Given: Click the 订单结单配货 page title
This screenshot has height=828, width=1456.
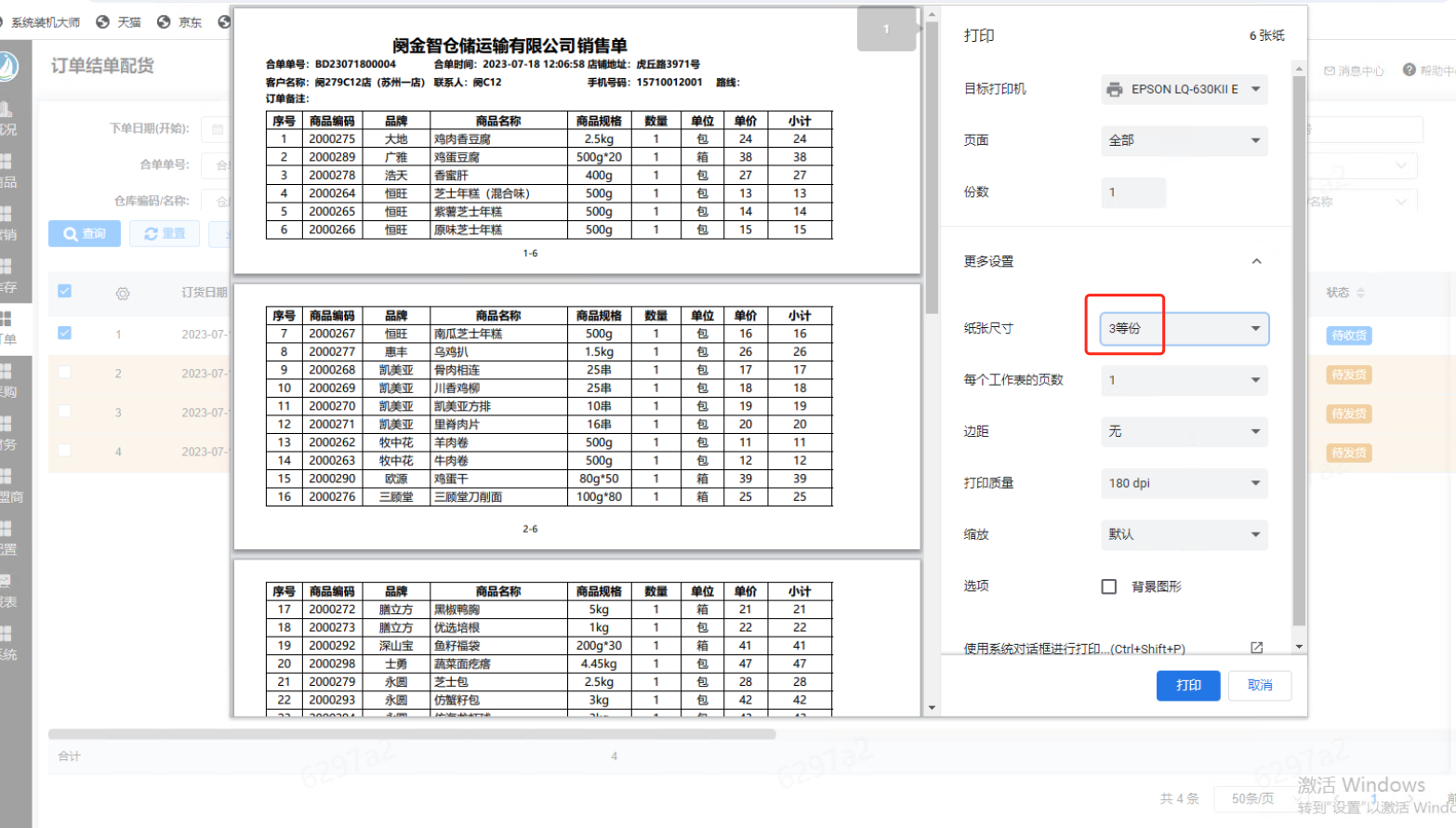Looking at the screenshot, I should [102, 66].
